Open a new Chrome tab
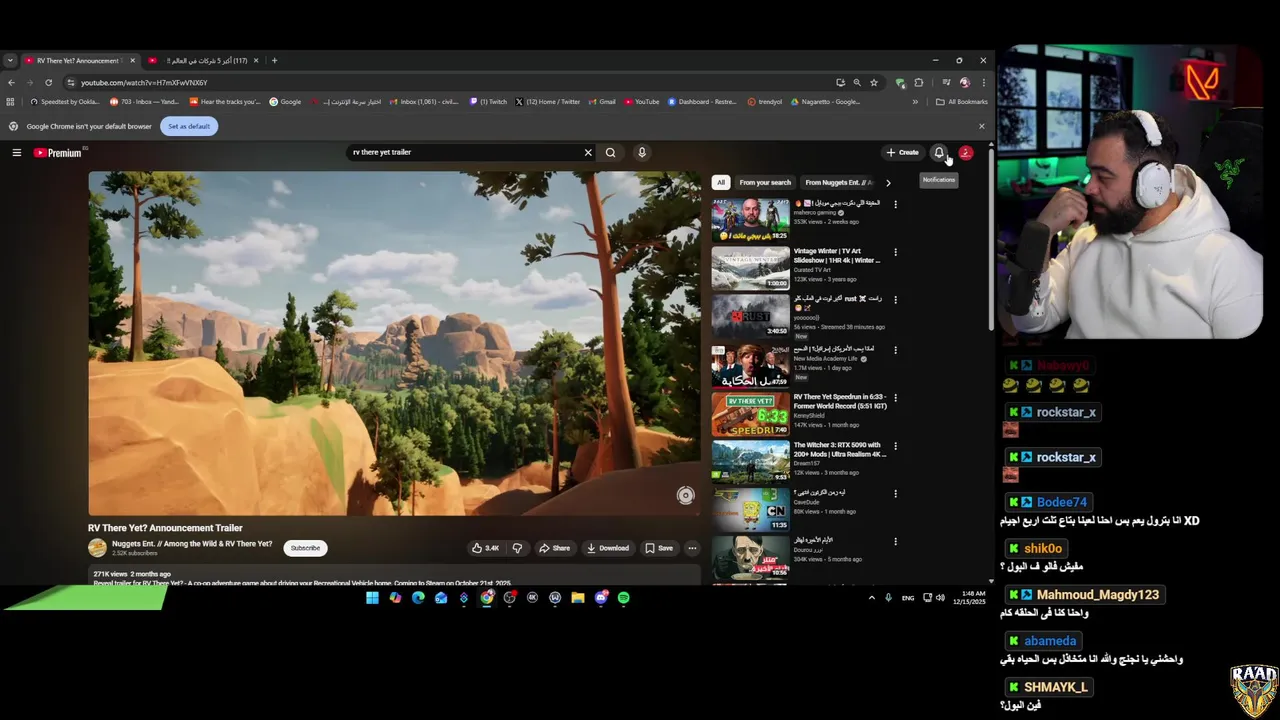Image resolution: width=1280 pixels, height=720 pixels. point(274,60)
